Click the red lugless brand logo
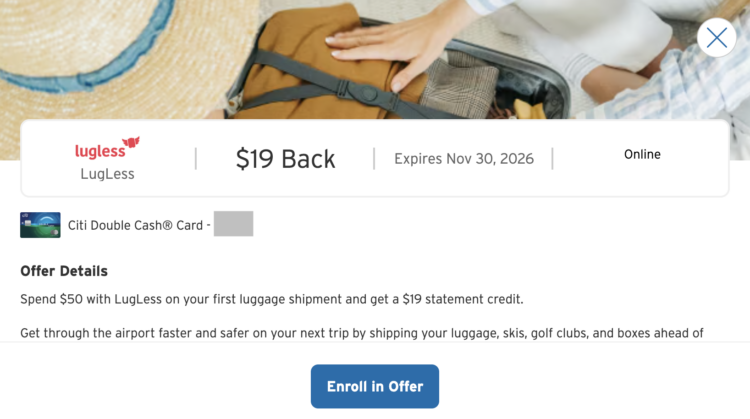The image size is (750, 419). [x=107, y=147]
